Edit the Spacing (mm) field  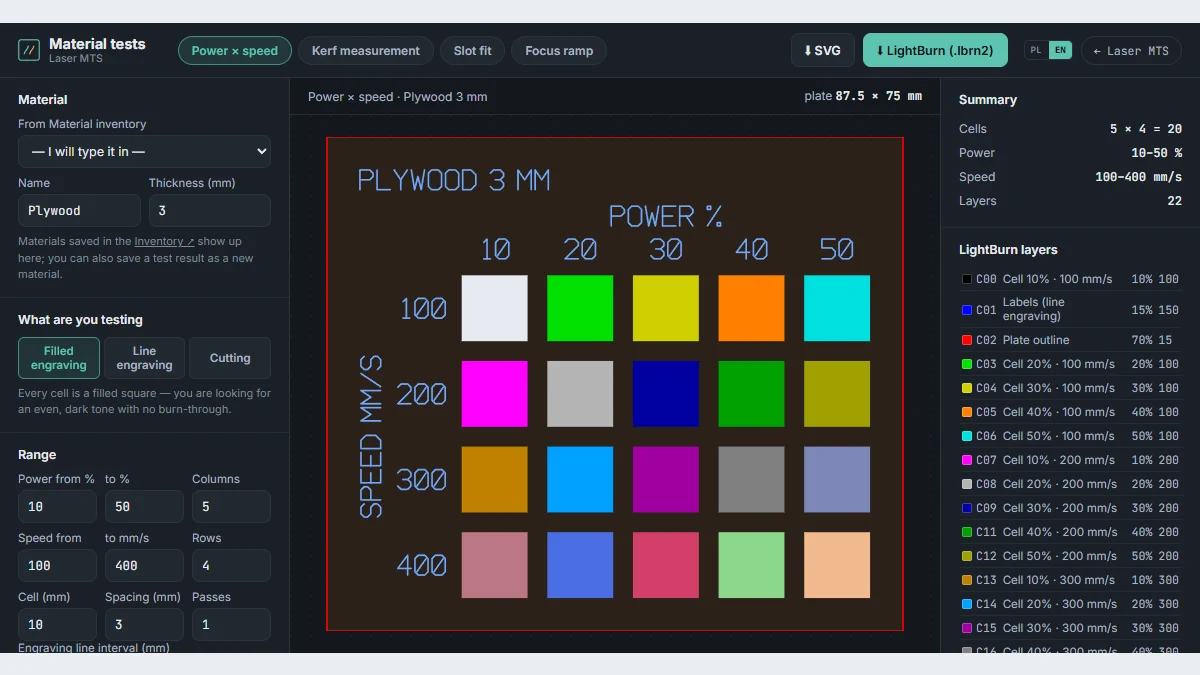click(144, 624)
